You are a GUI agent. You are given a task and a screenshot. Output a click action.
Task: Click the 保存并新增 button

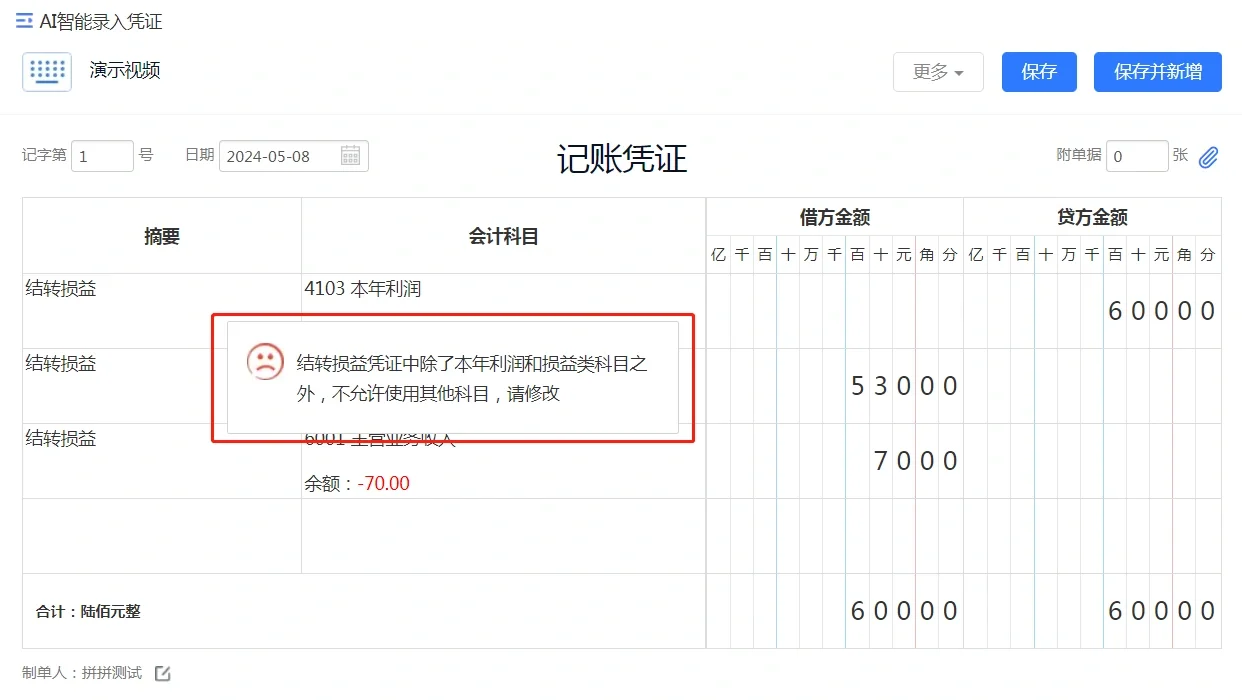click(1157, 71)
